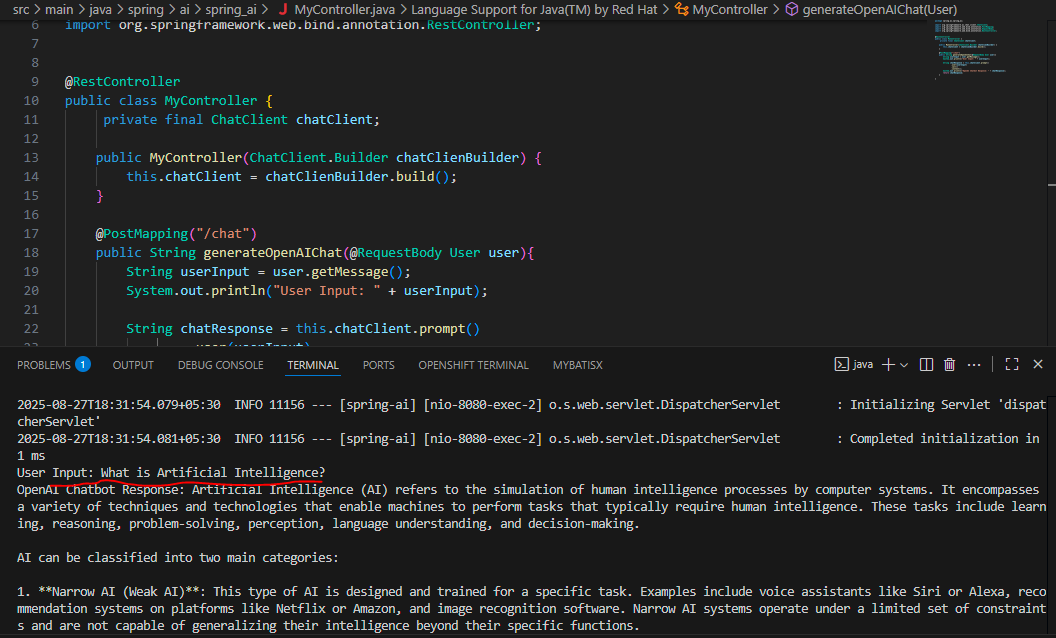Close the terminal panel
Viewport: 1056px width, 638px height.
(1037, 364)
